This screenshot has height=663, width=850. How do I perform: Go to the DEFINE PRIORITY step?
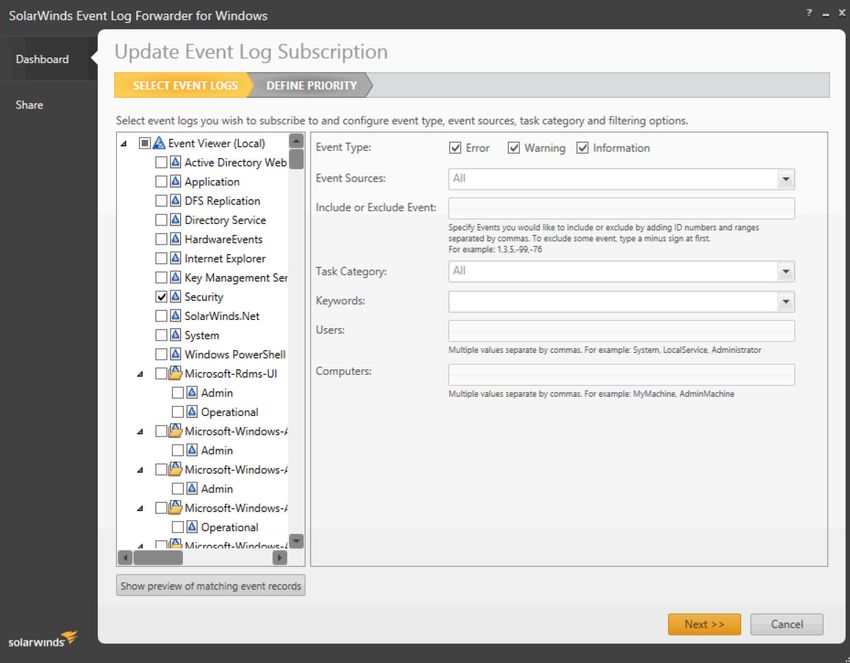(x=311, y=85)
